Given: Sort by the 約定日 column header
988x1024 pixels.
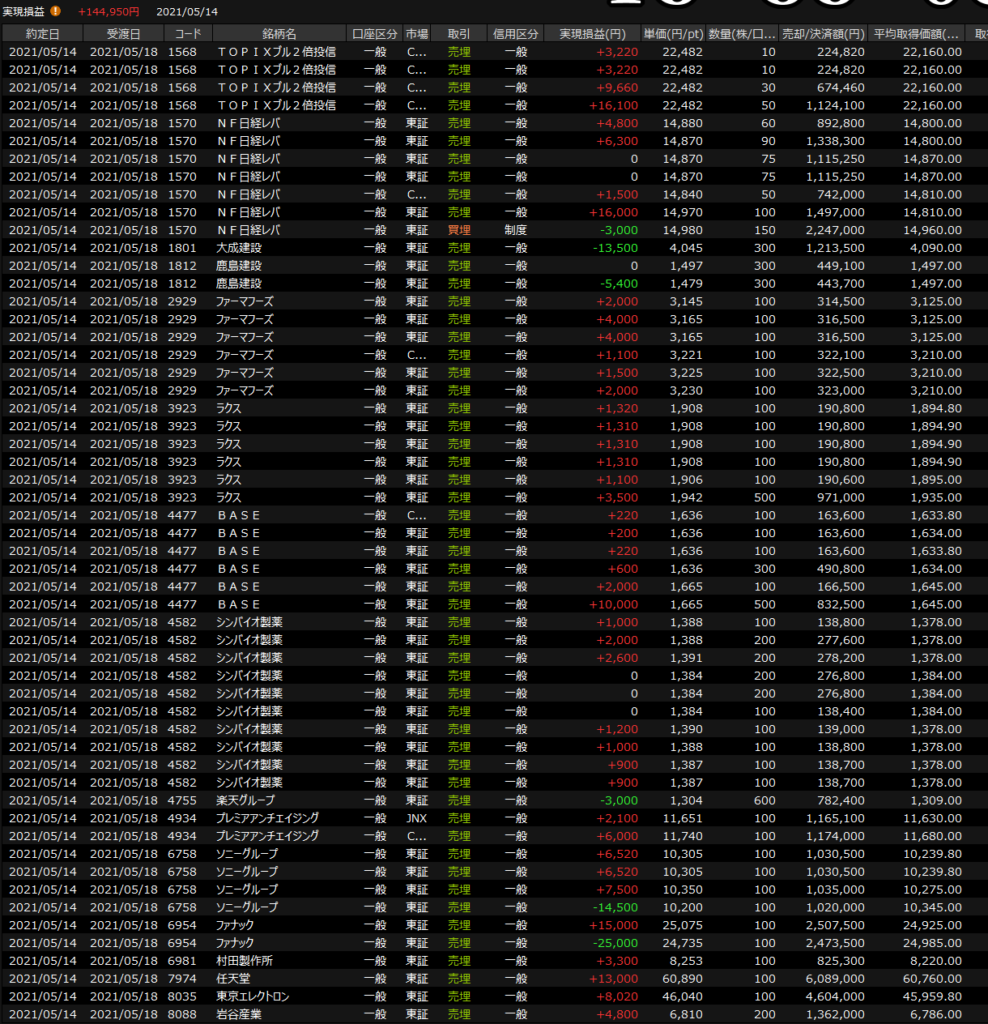Looking at the screenshot, I should coord(41,34).
